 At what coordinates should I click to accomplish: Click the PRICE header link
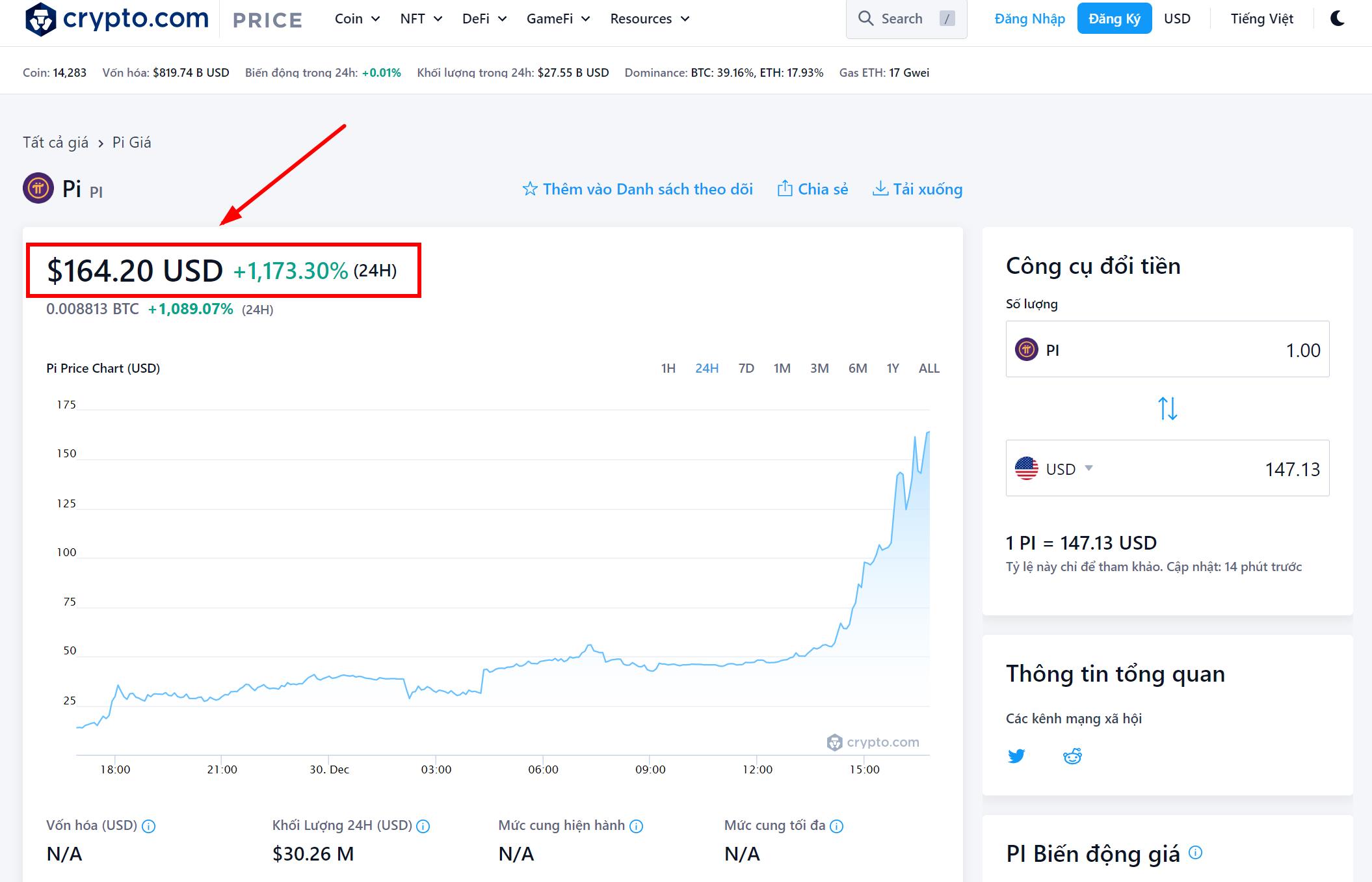[x=267, y=20]
